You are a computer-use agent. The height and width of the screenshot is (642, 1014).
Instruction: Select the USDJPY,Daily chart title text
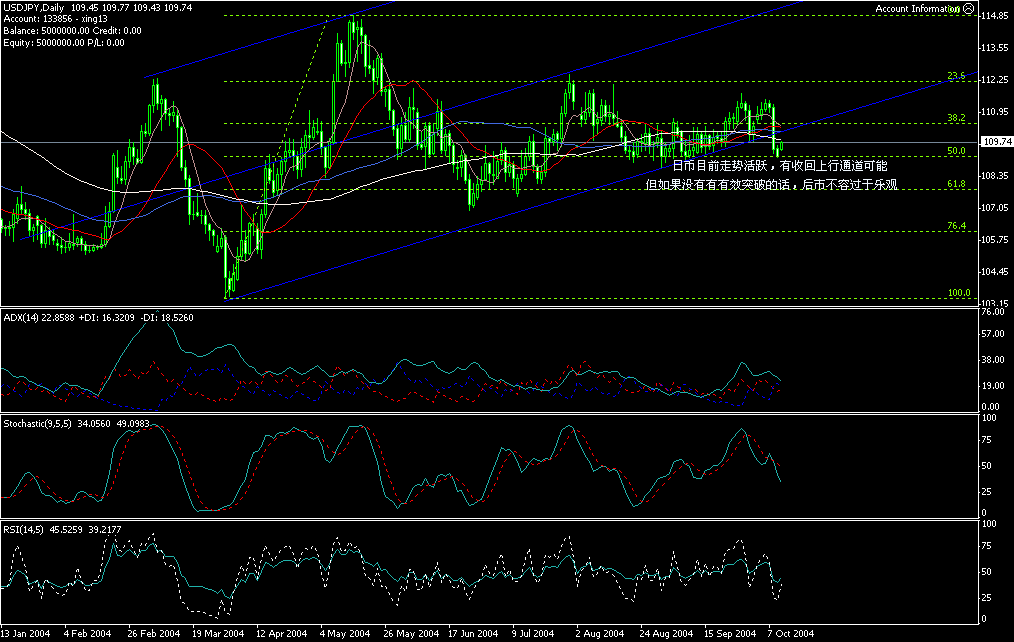click(x=34, y=8)
